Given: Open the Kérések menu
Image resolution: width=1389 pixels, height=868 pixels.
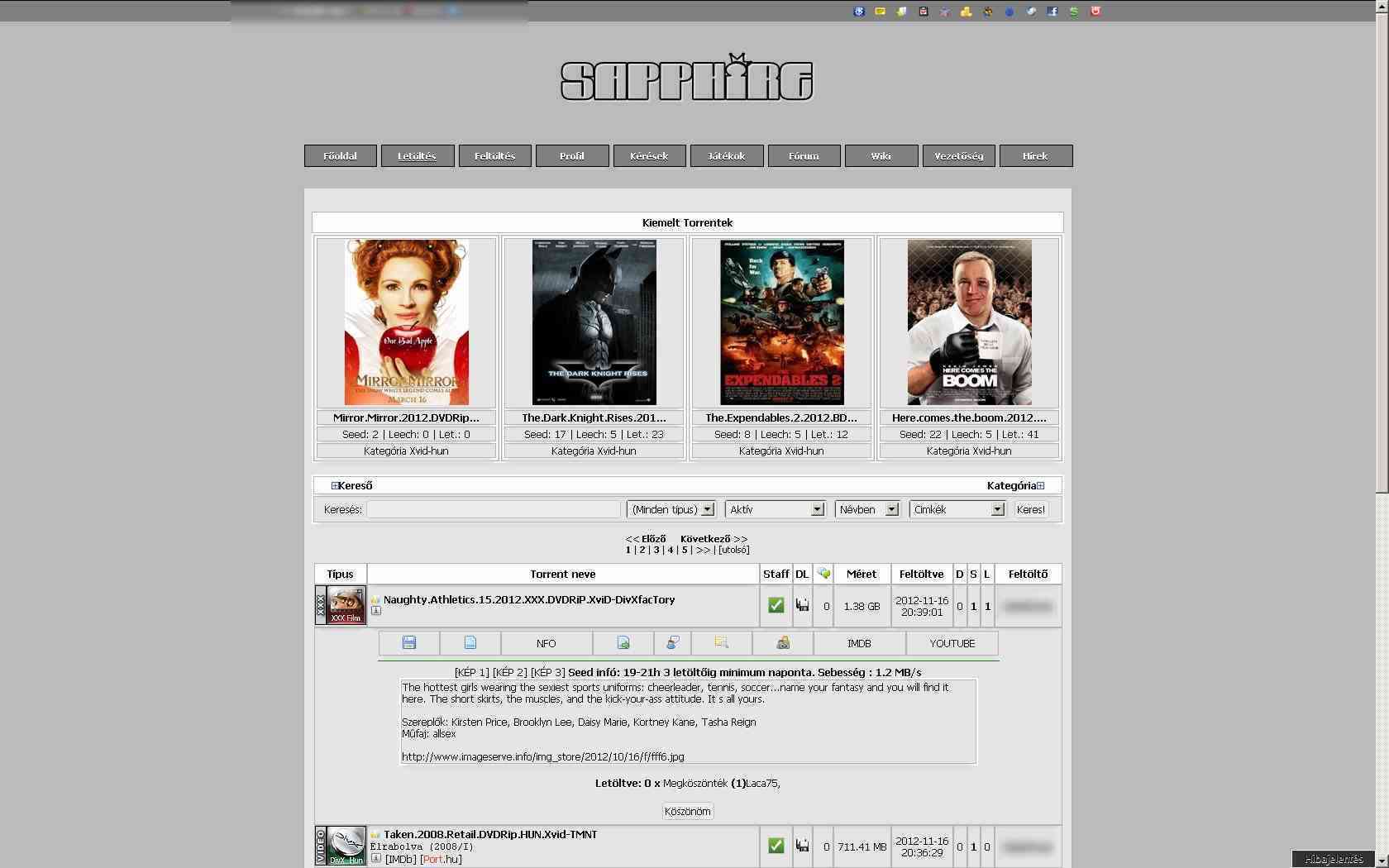Looking at the screenshot, I should coord(649,156).
